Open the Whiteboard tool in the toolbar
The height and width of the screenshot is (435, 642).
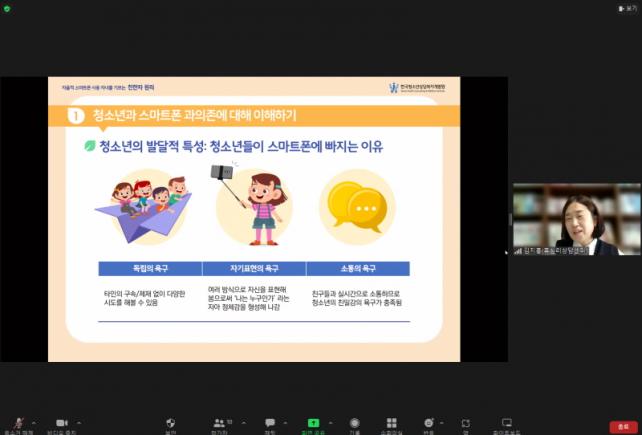click(x=507, y=423)
